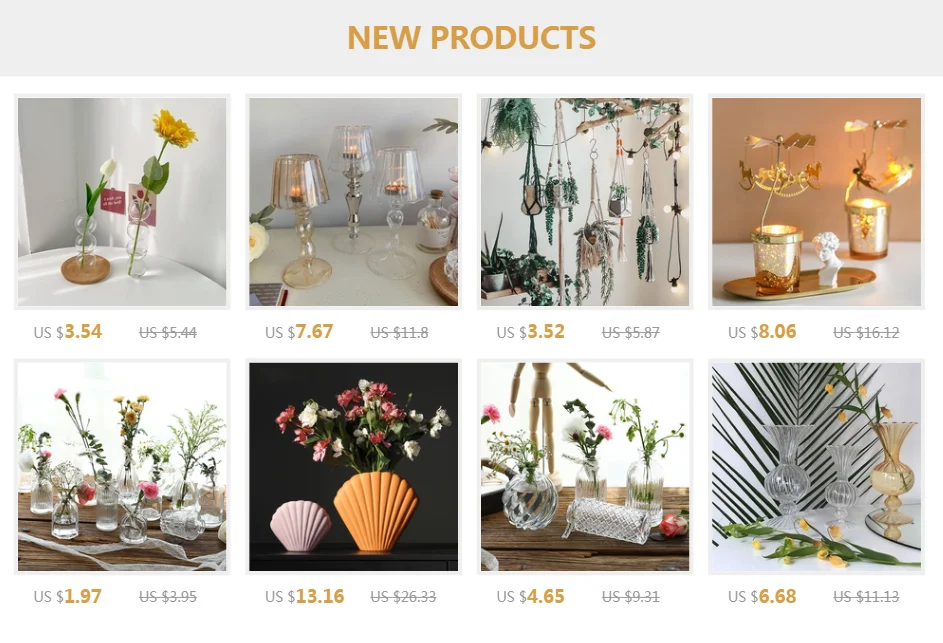Open the mini glass bottle vases product
The height and width of the screenshot is (643, 943).
(x=122, y=467)
